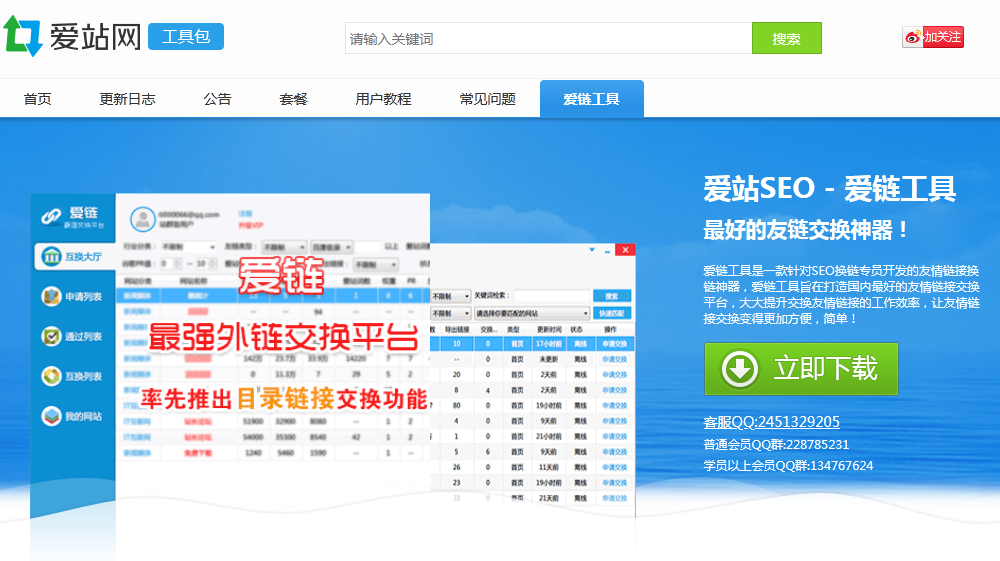The height and width of the screenshot is (561, 1000).
Task: Select the active 爱链工具 tab
Action: pyautogui.click(x=592, y=99)
